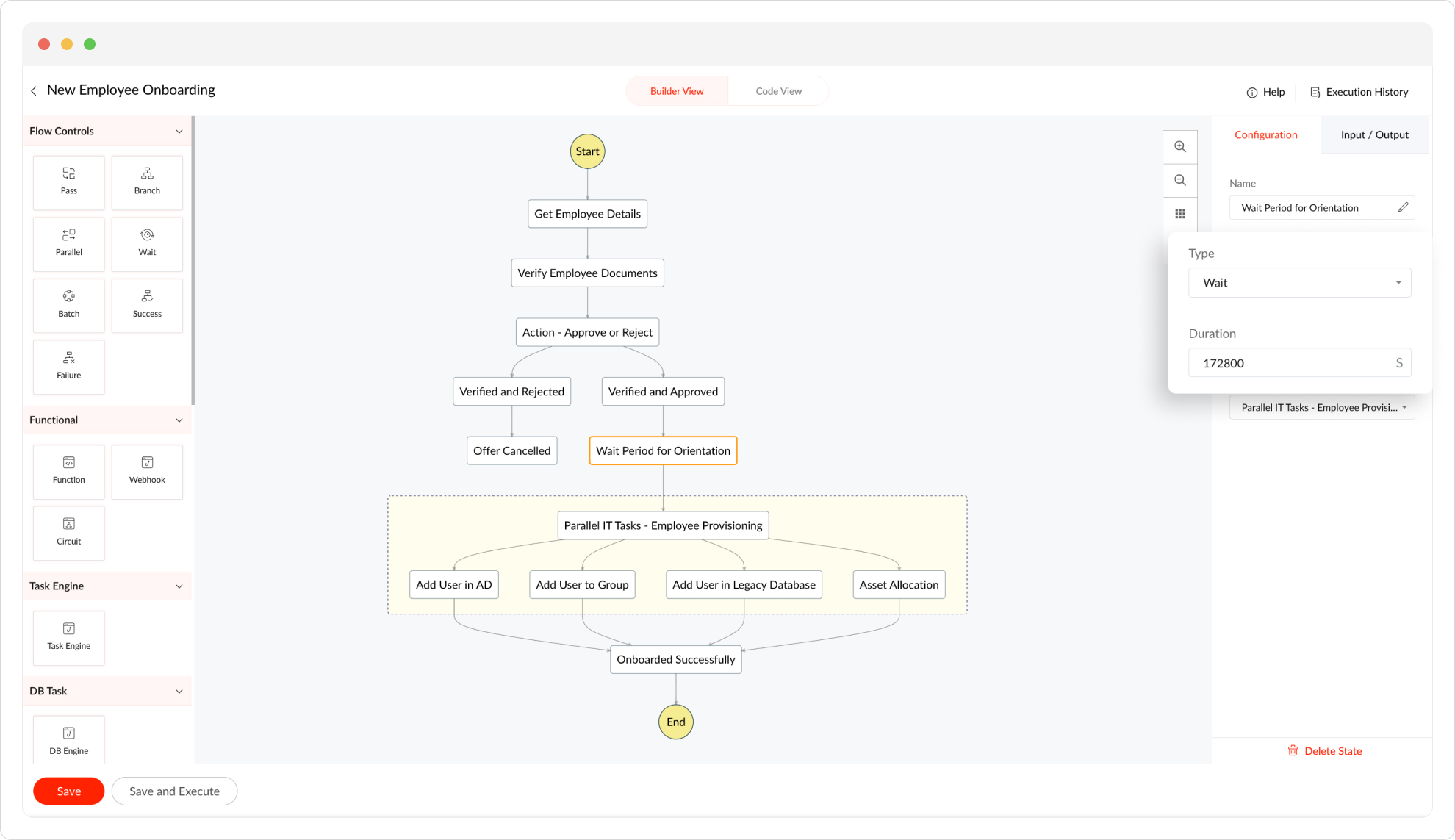Image resolution: width=1455 pixels, height=840 pixels.
Task: Open the Input / Output tab
Action: 1374,134
